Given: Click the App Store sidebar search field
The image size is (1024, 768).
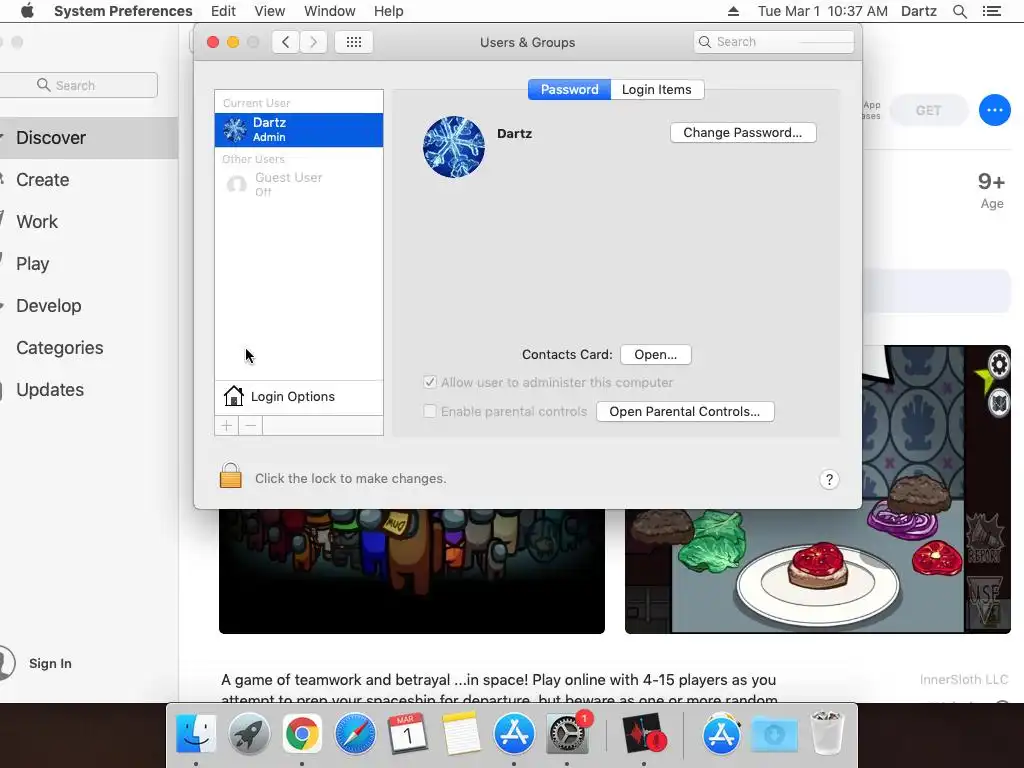Looking at the screenshot, I should tap(78, 85).
